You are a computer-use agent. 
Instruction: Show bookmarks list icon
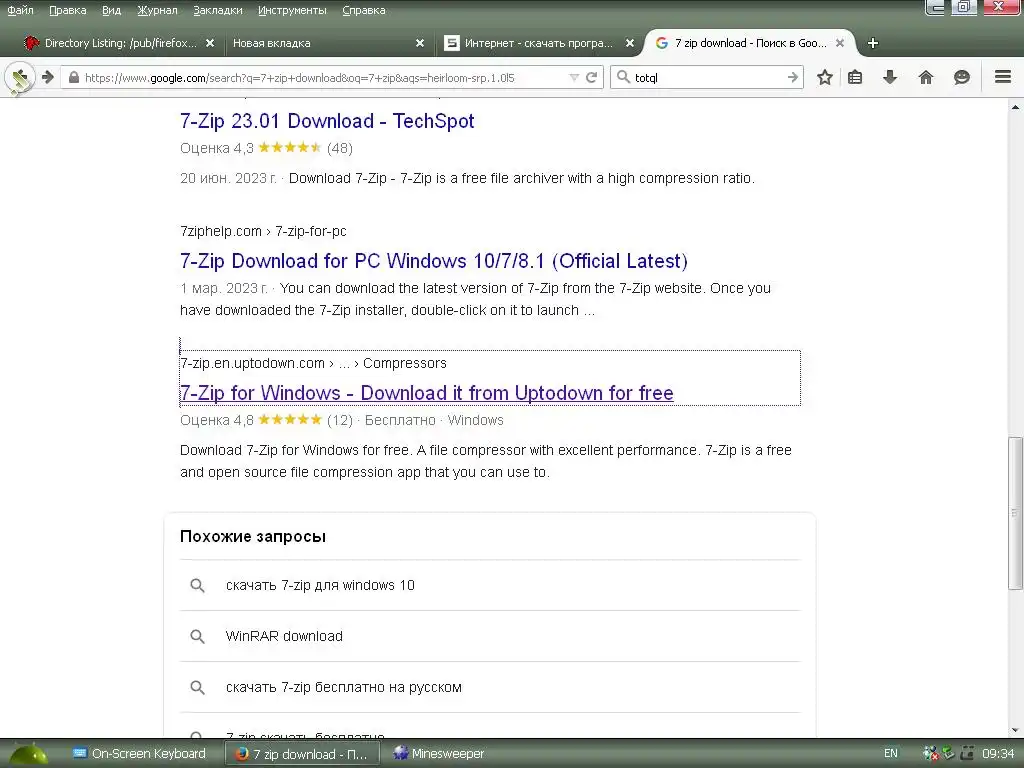(855, 77)
